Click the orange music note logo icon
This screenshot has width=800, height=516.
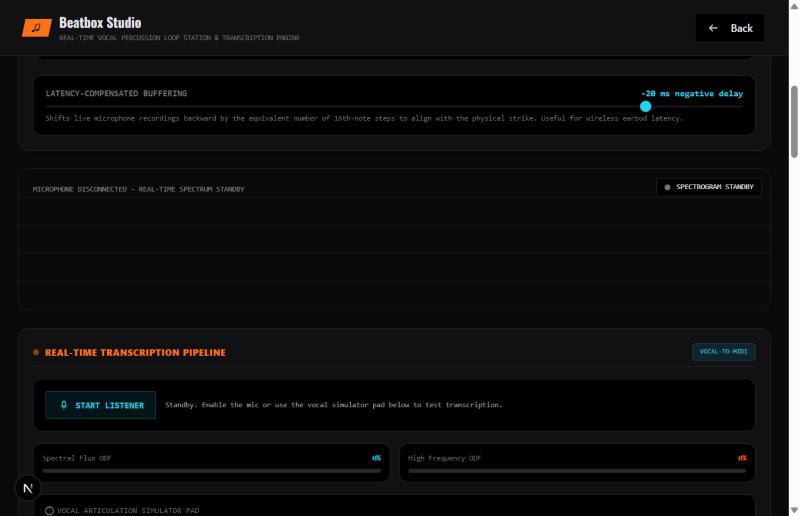tap(36, 28)
